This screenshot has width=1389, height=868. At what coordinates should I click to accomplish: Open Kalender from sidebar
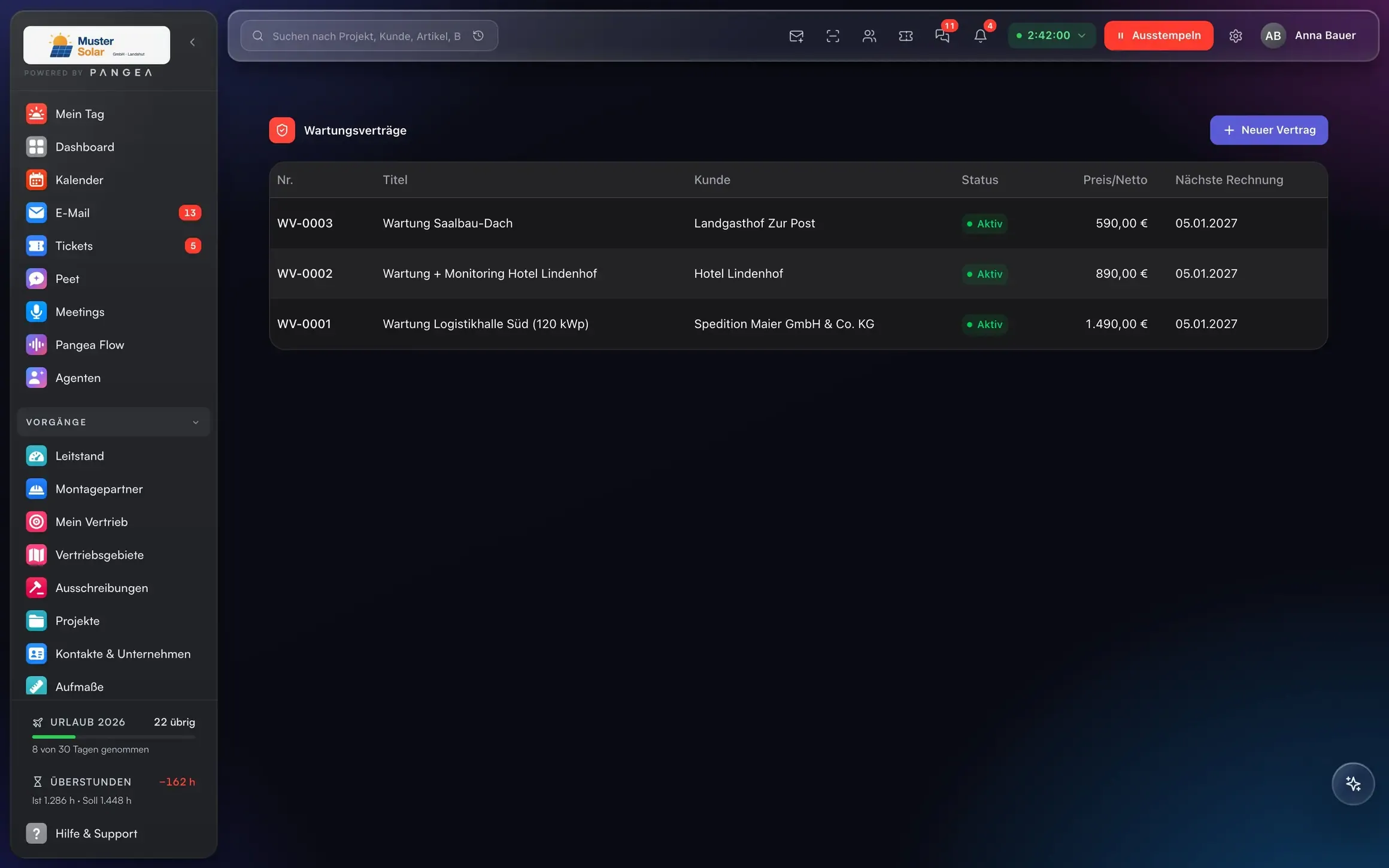click(114, 180)
